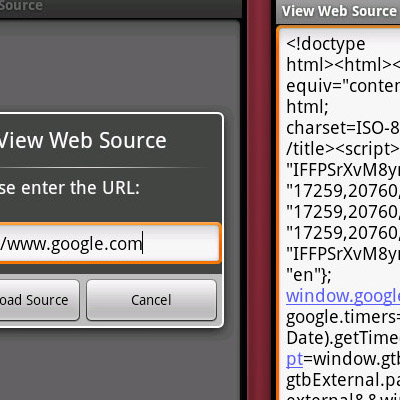The image size is (400, 400).
Task: Click the gtbExternal.pa line in source
Action: coord(343,380)
